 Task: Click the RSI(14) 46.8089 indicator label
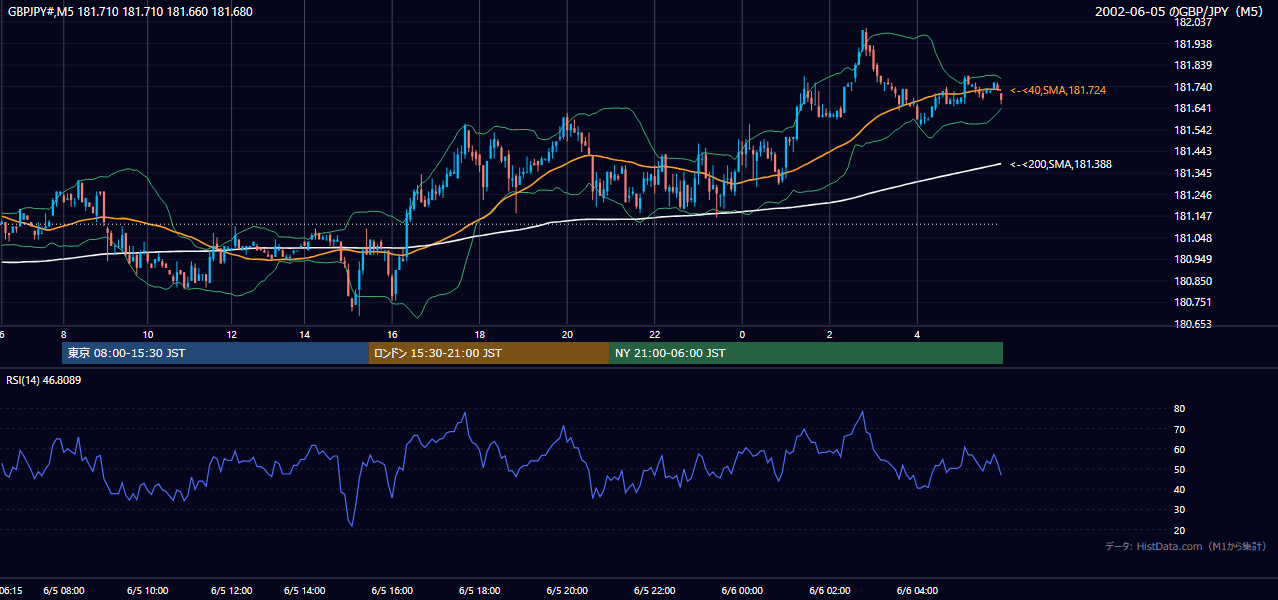44,380
